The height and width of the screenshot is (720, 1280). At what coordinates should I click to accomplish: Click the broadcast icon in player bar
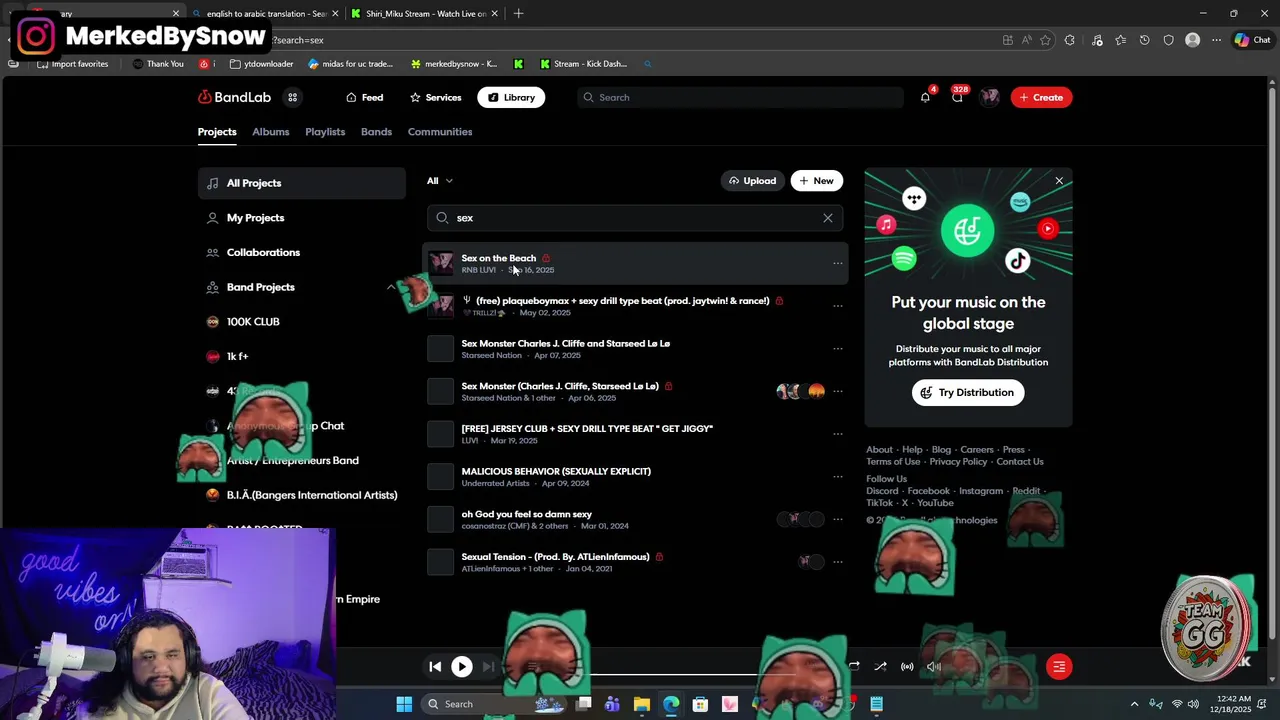[907, 667]
